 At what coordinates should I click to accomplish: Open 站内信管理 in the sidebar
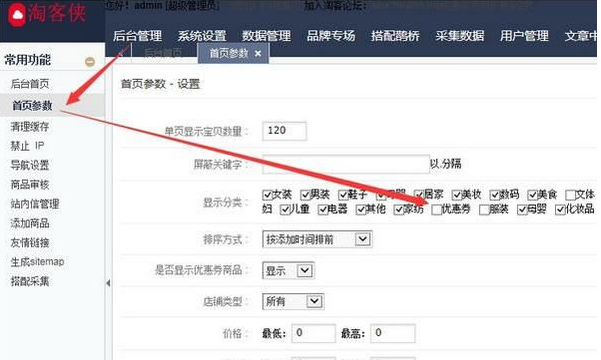[35, 204]
